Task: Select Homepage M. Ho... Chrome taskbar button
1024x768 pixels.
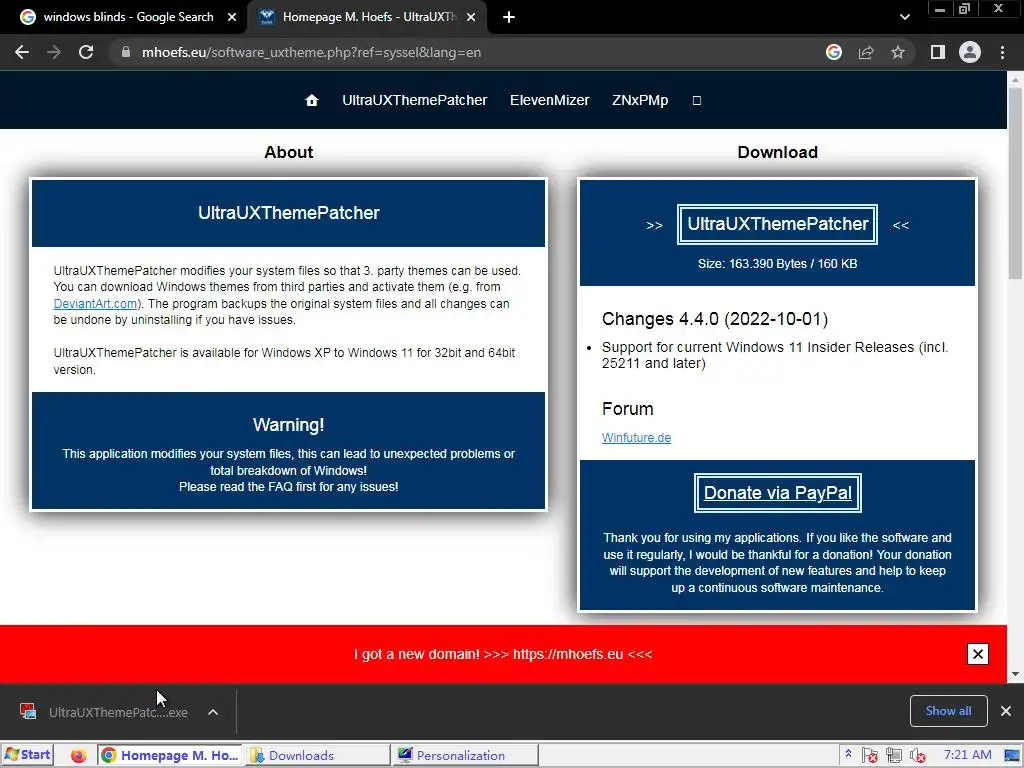Action: [x=170, y=755]
